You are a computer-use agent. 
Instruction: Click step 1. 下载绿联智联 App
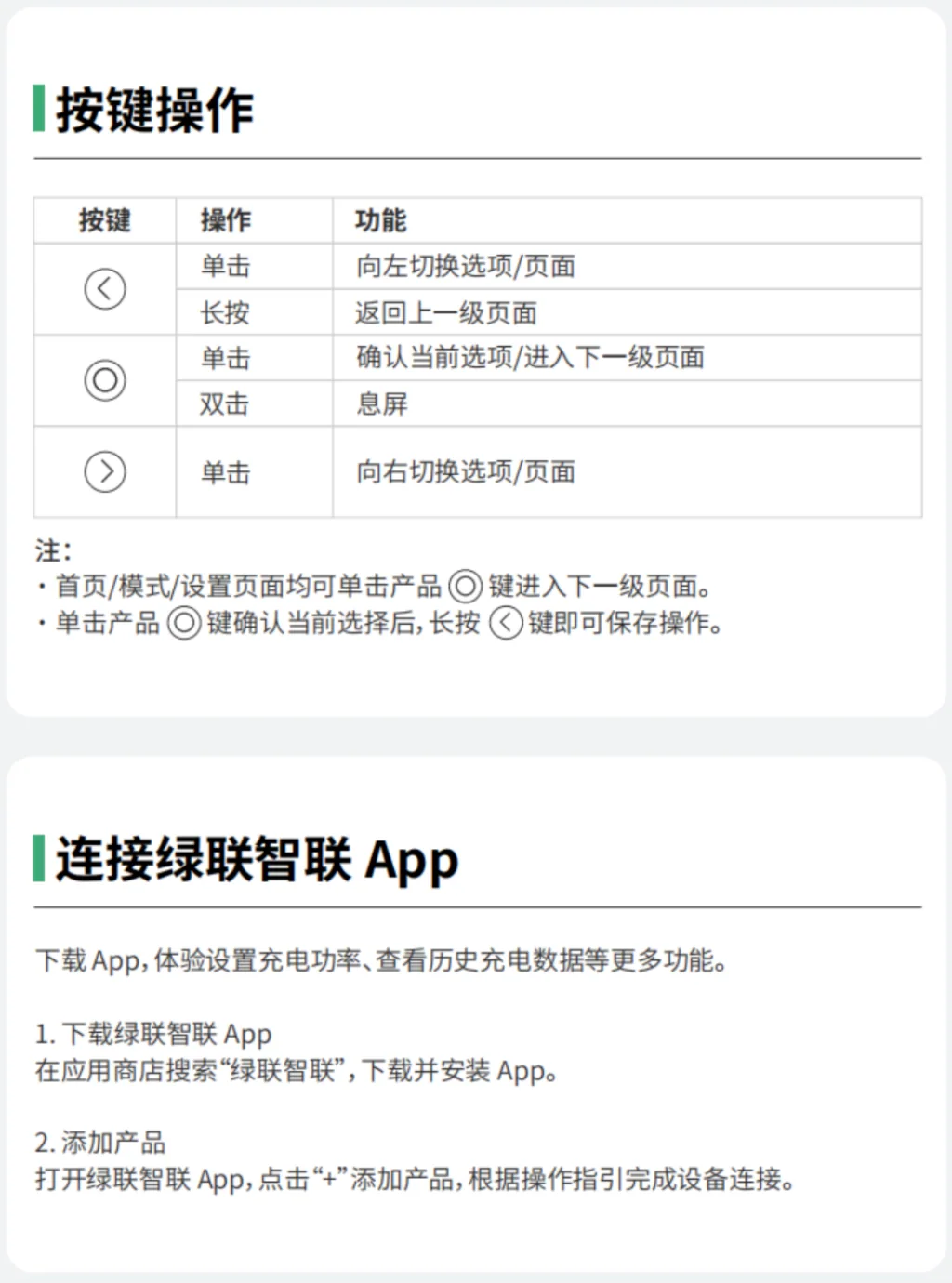153,1034
